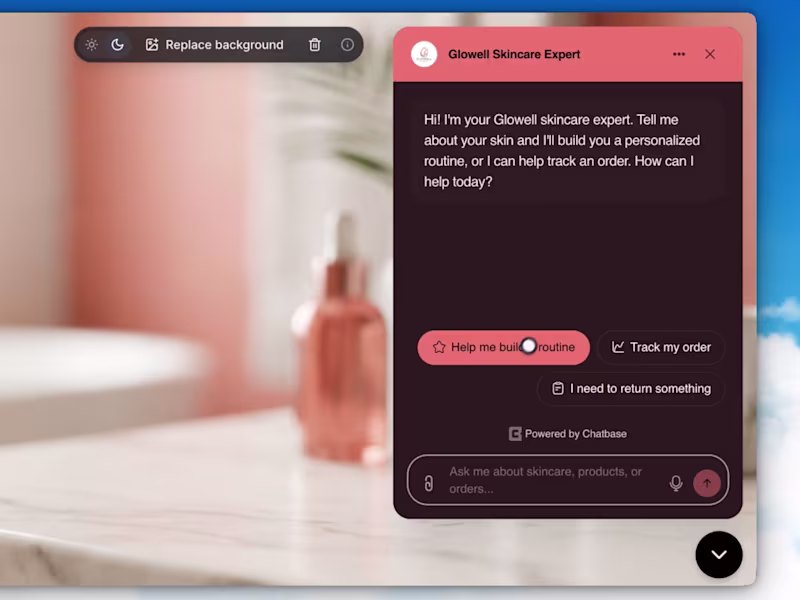Image resolution: width=800 pixels, height=600 pixels.
Task: Click the welcome message bubble text
Action: 562,151
